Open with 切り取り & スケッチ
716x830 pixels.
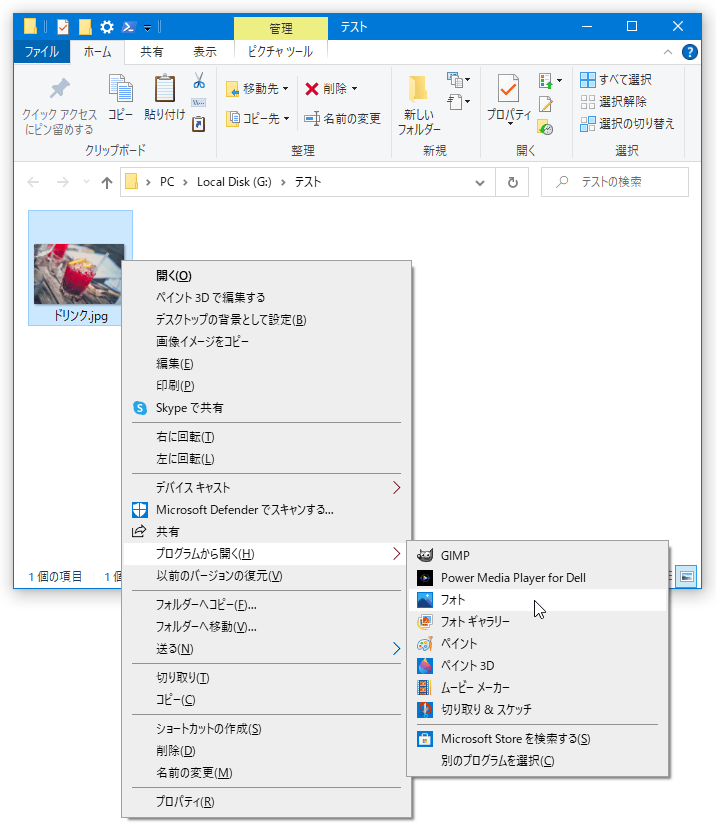[537, 710]
